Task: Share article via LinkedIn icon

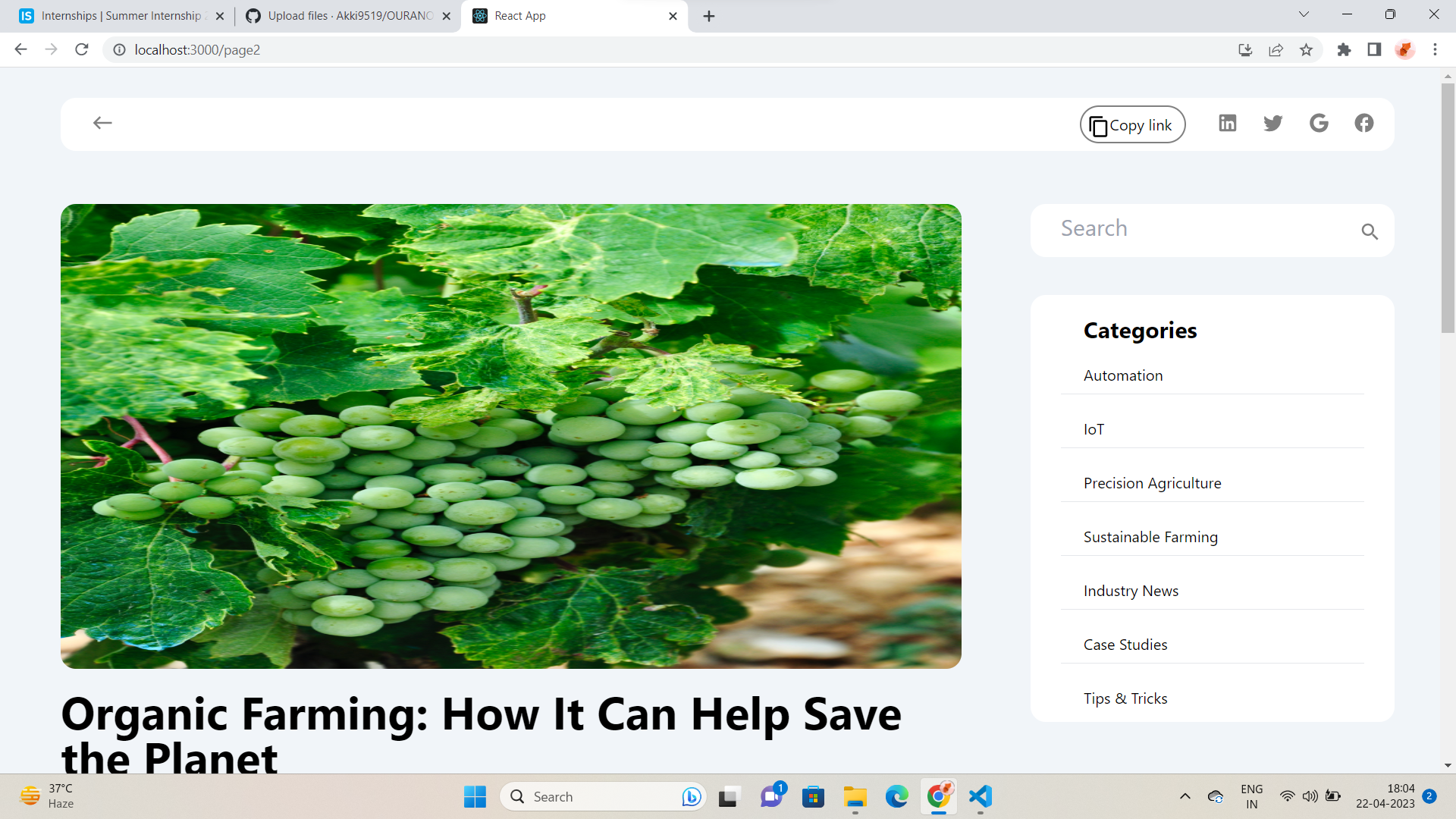Action: pos(1227,123)
